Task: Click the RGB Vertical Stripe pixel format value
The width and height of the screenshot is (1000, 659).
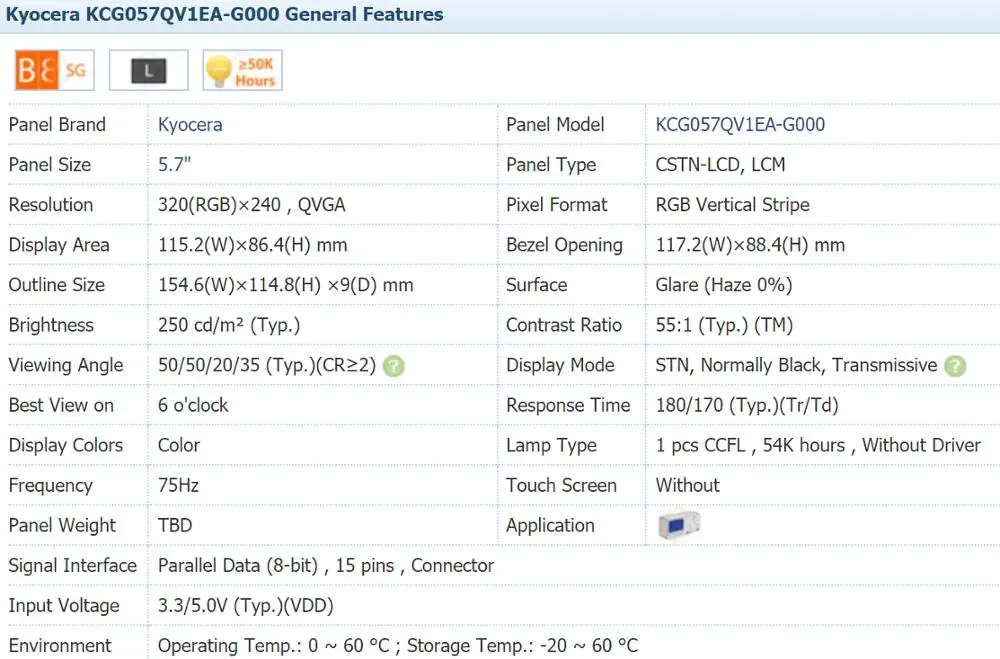Action: click(732, 205)
